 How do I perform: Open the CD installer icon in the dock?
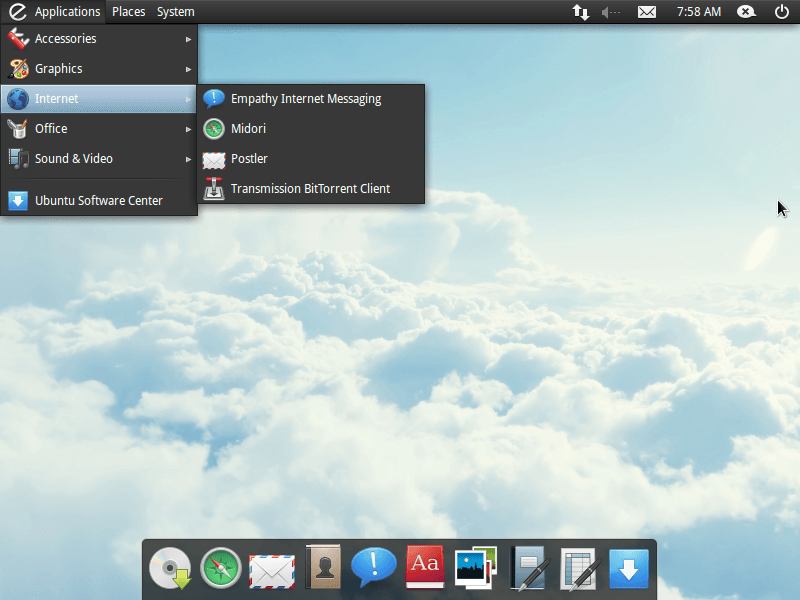pyautogui.click(x=170, y=568)
